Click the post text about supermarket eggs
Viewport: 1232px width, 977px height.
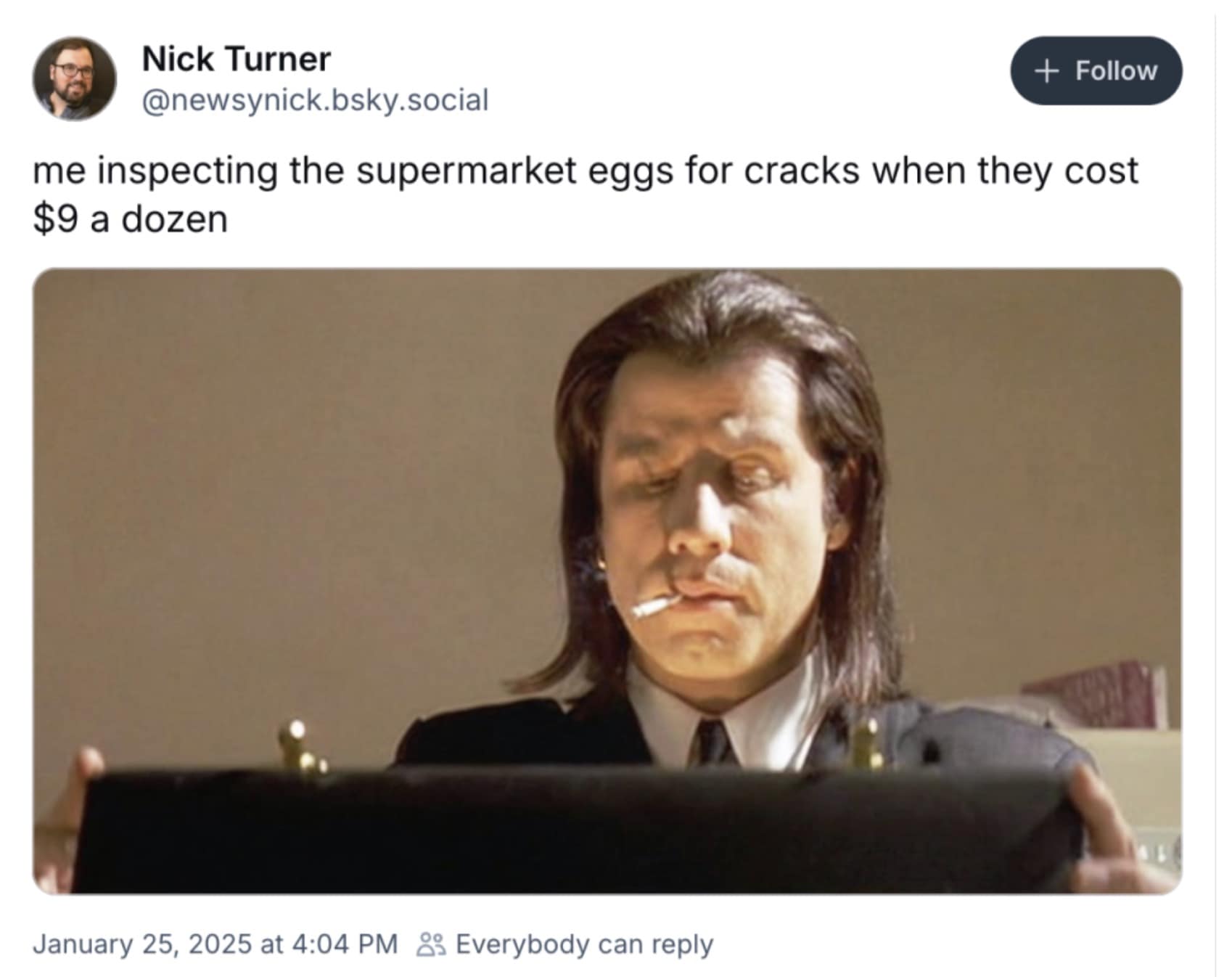(585, 171)
